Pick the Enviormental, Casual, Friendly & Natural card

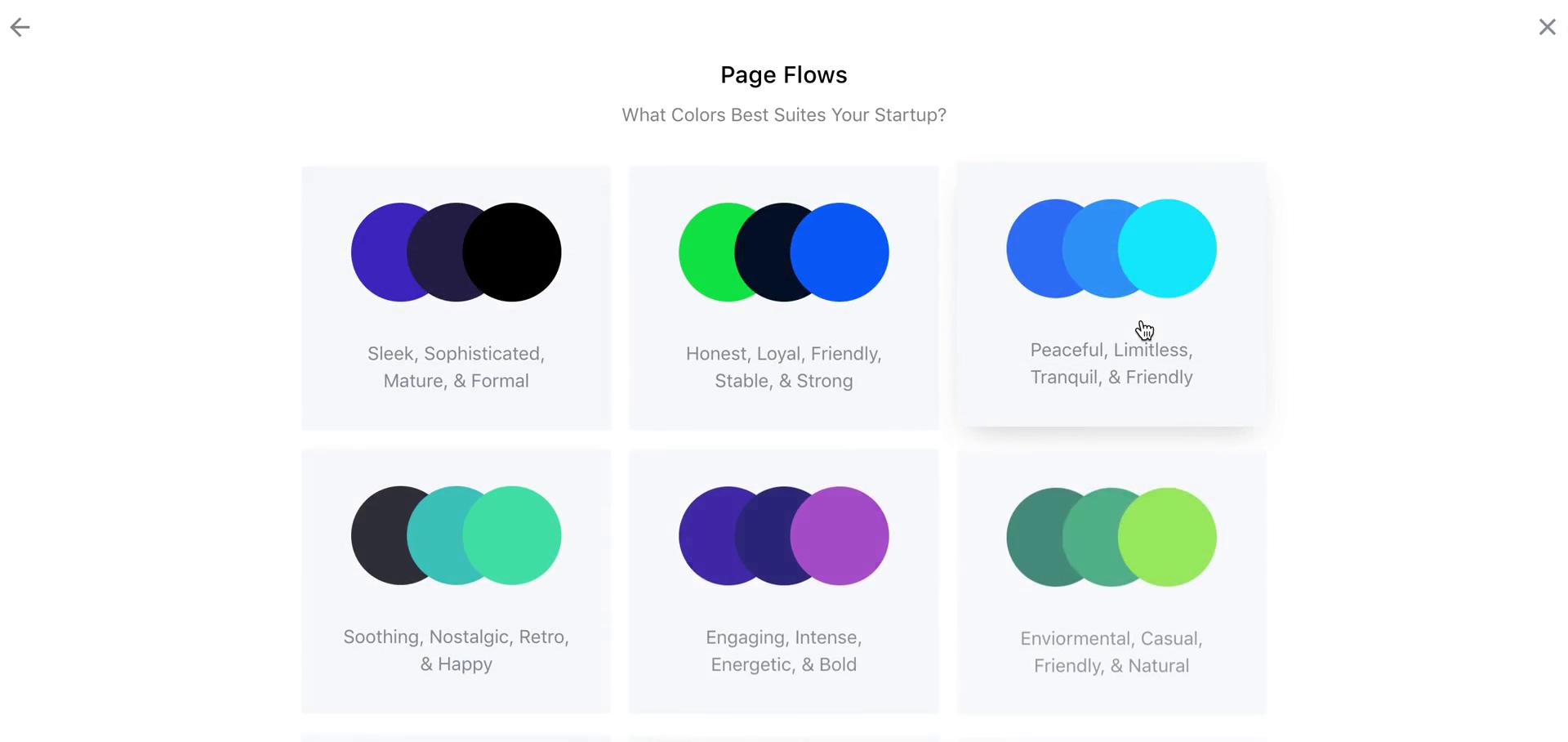(1111, 583)
